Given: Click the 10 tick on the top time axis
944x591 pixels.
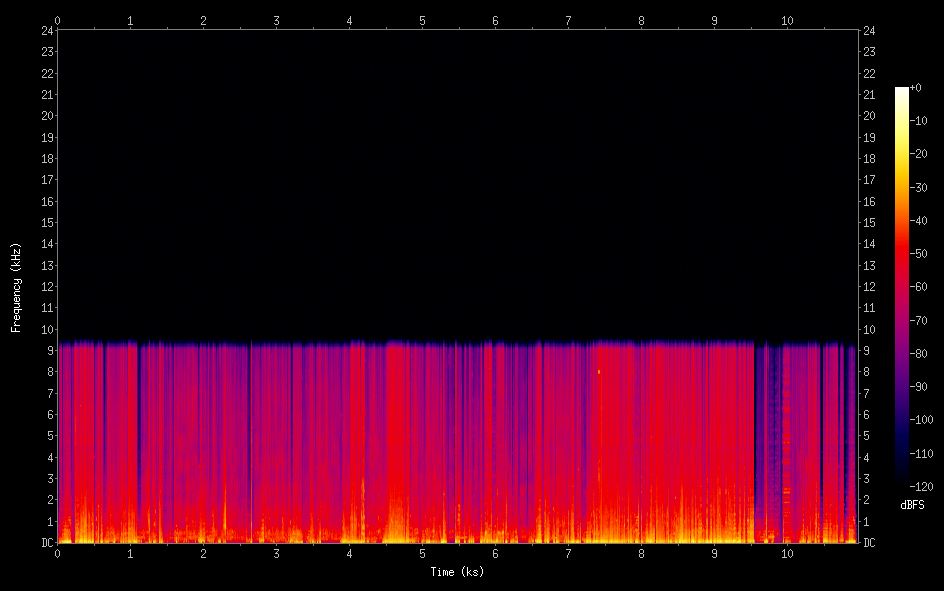Looking at the screenshot, I should point(787,20).
